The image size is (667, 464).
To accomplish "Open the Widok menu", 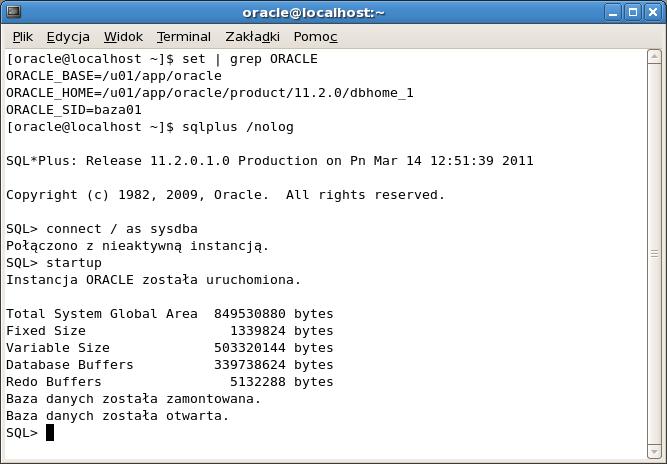I will (x=123, y=37).
